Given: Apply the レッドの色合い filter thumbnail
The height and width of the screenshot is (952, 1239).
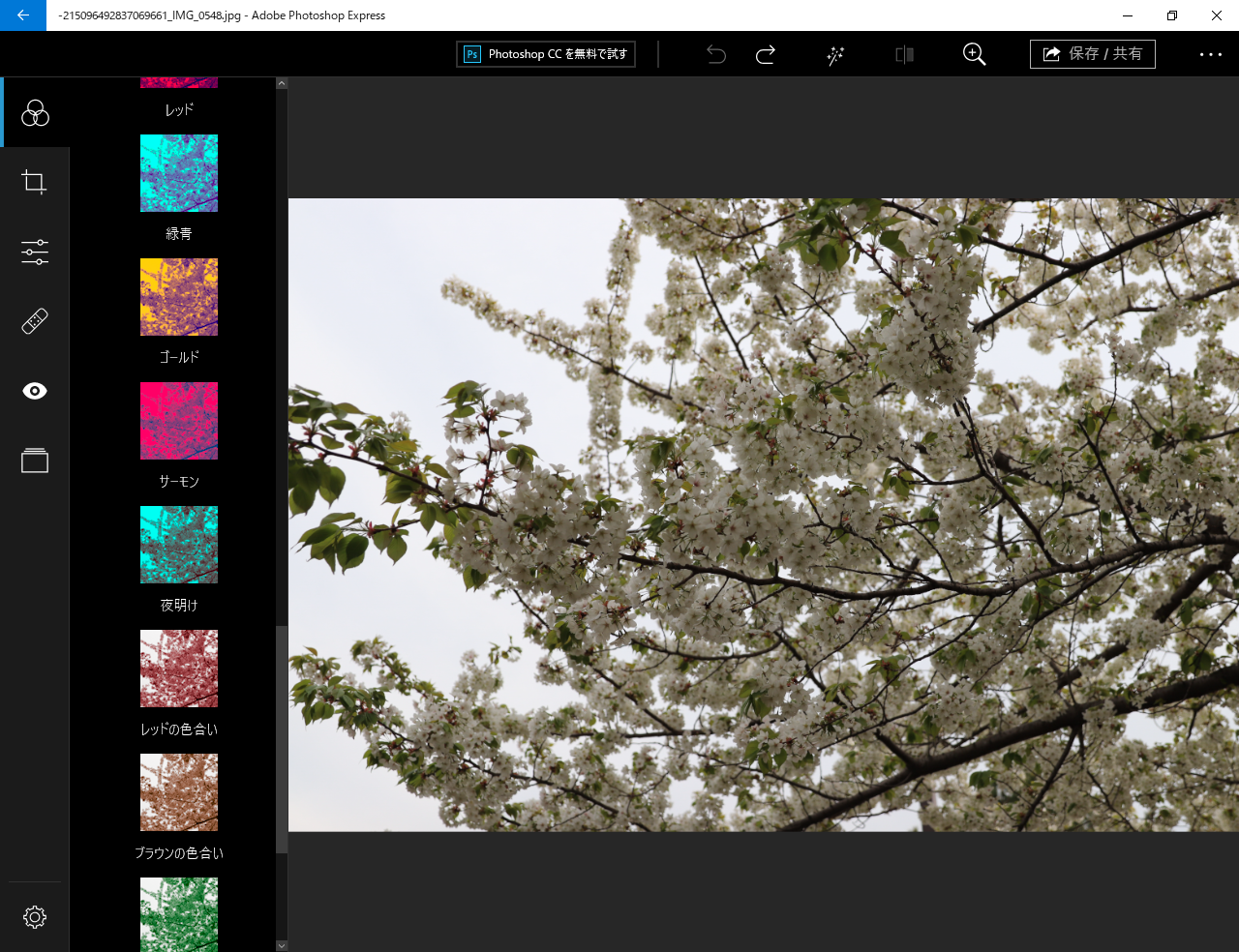Looking at the screenshot, I should [179, 669].
